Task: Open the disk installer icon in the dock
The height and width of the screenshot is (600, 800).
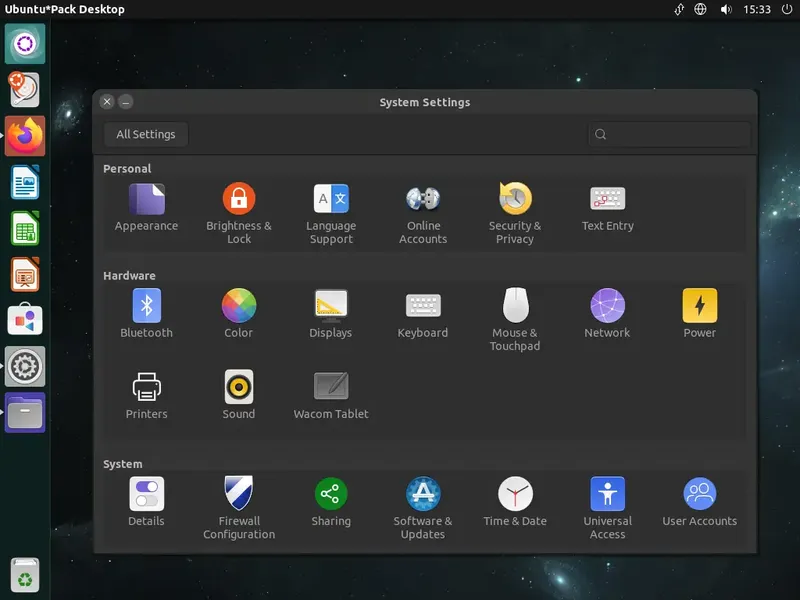Action: (x=23, y=89)
